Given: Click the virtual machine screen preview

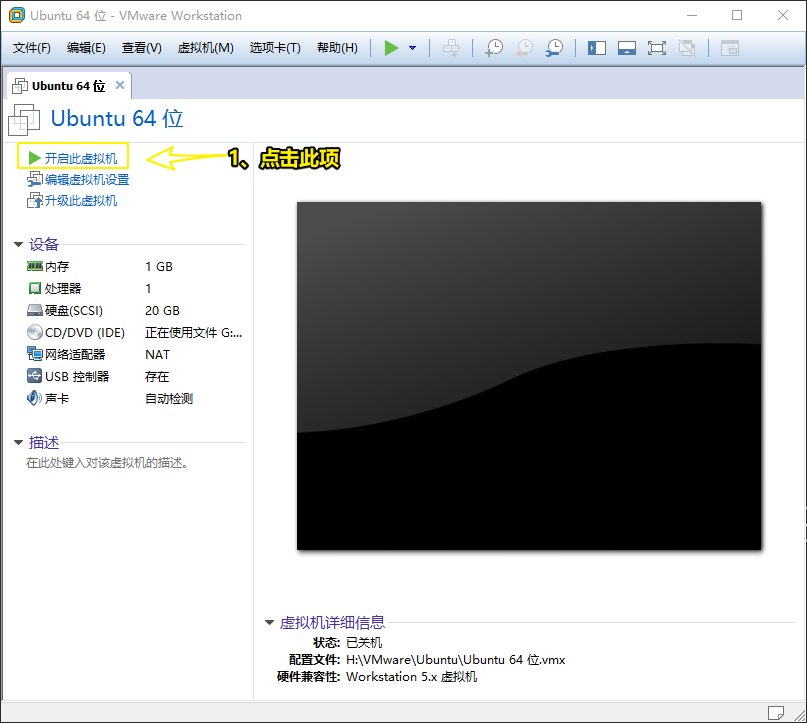Looking at the screenshot, I should [x=529, y=375].
